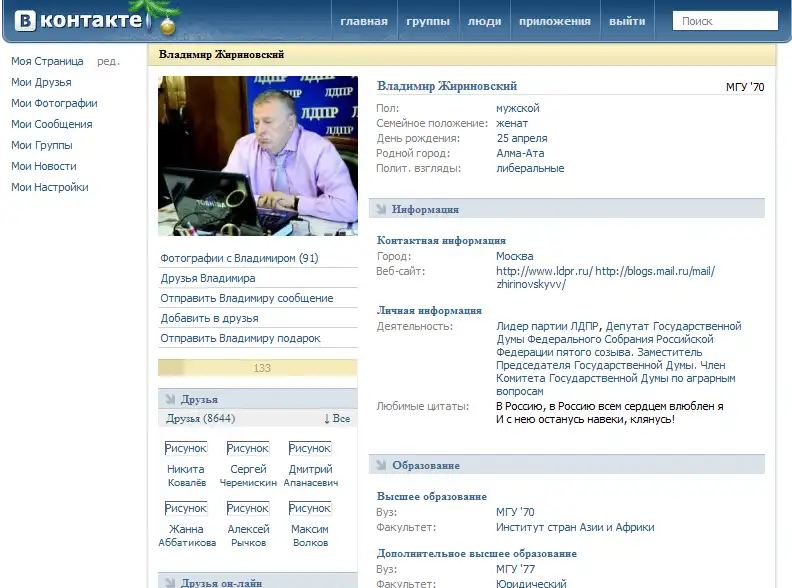Open группы in the top menu
This screenshot has height=588, width=792.
click(x=428, y=21)
